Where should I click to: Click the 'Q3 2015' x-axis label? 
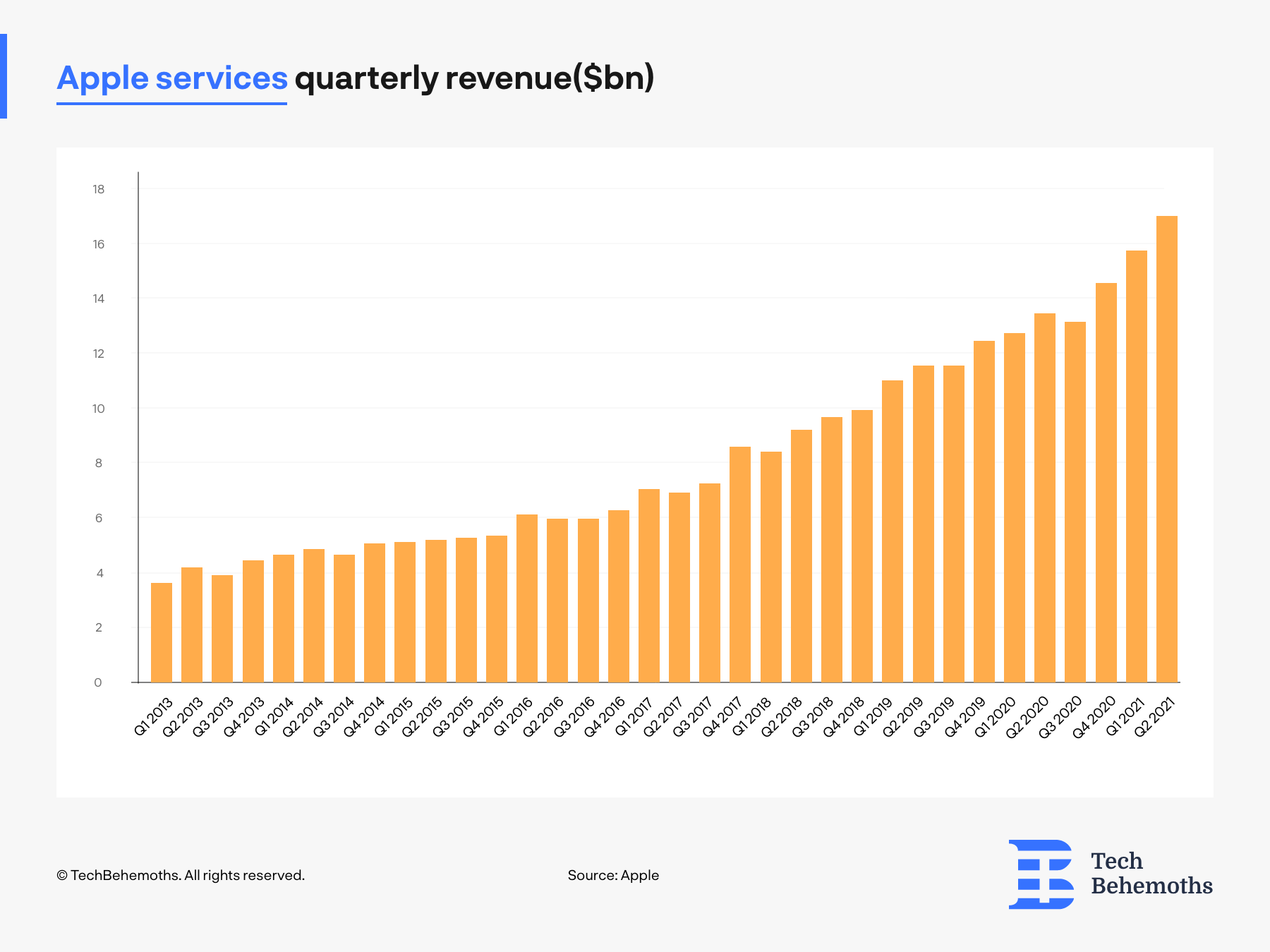click(454, 717)
